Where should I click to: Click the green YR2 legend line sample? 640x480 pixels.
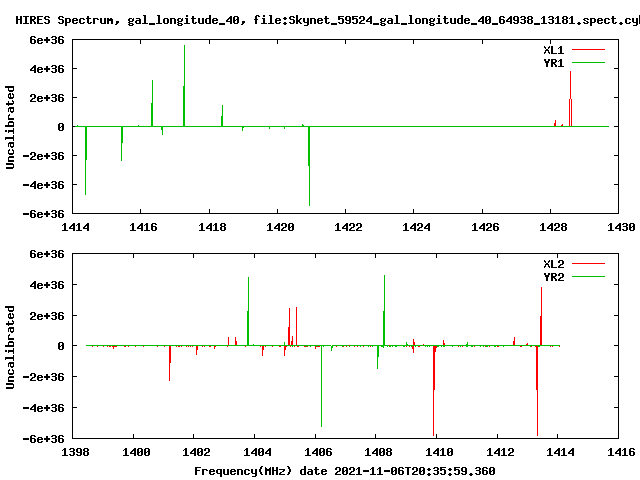click(588, 277)
